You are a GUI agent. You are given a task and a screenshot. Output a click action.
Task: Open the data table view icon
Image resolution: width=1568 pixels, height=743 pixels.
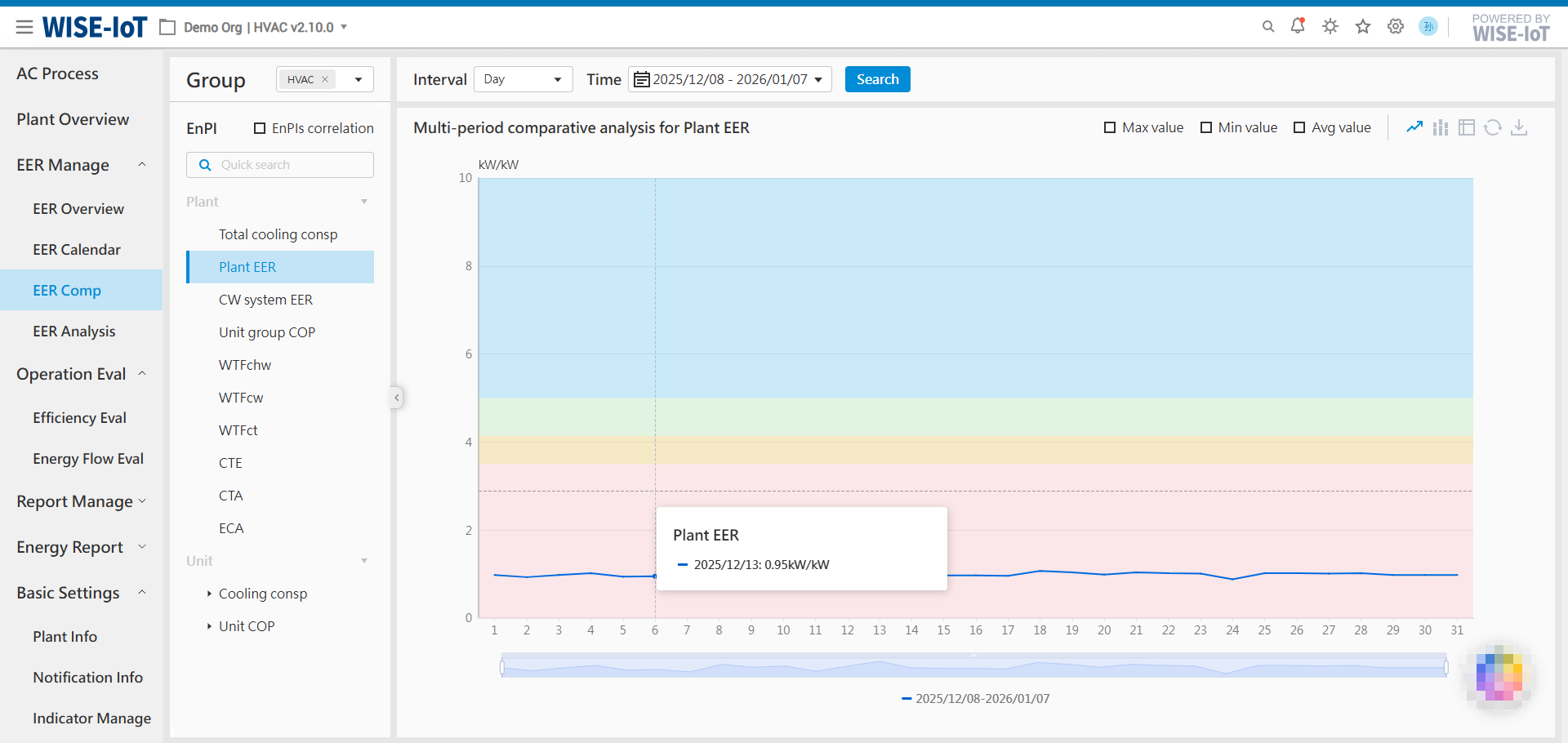pos(1467,127)
